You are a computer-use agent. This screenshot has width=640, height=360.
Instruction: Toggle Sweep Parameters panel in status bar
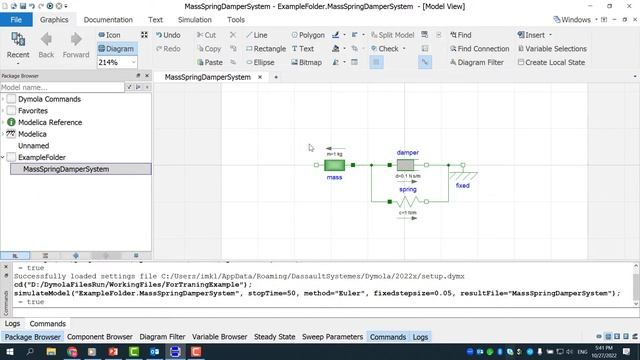click(x=332, y=337)
